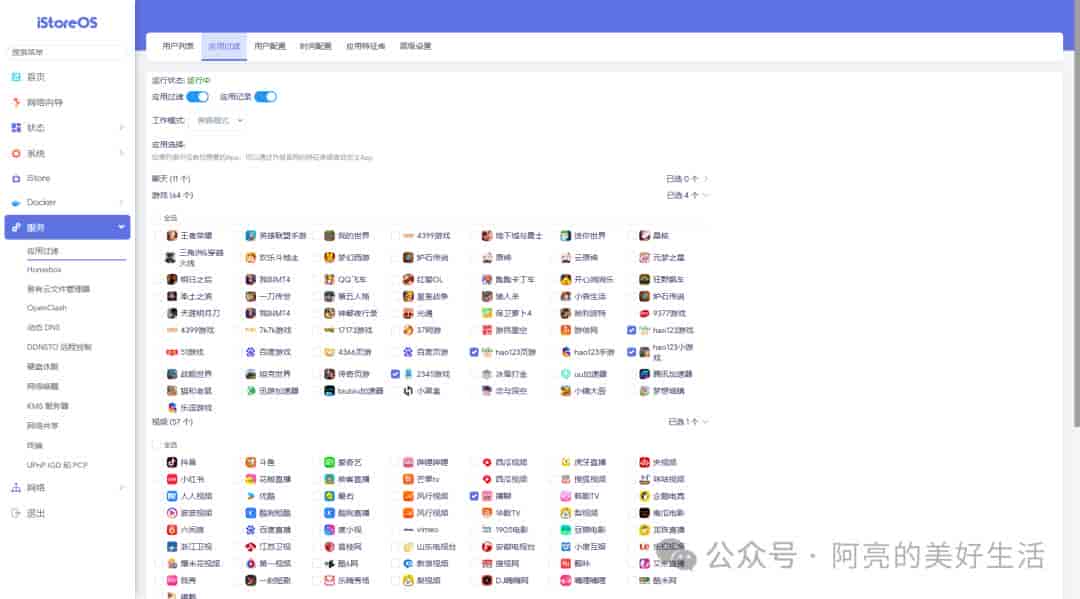This screenshot has height=599, width=1080.
Task: Select the top 应用过滤 tab
Action: pos(225,46)
